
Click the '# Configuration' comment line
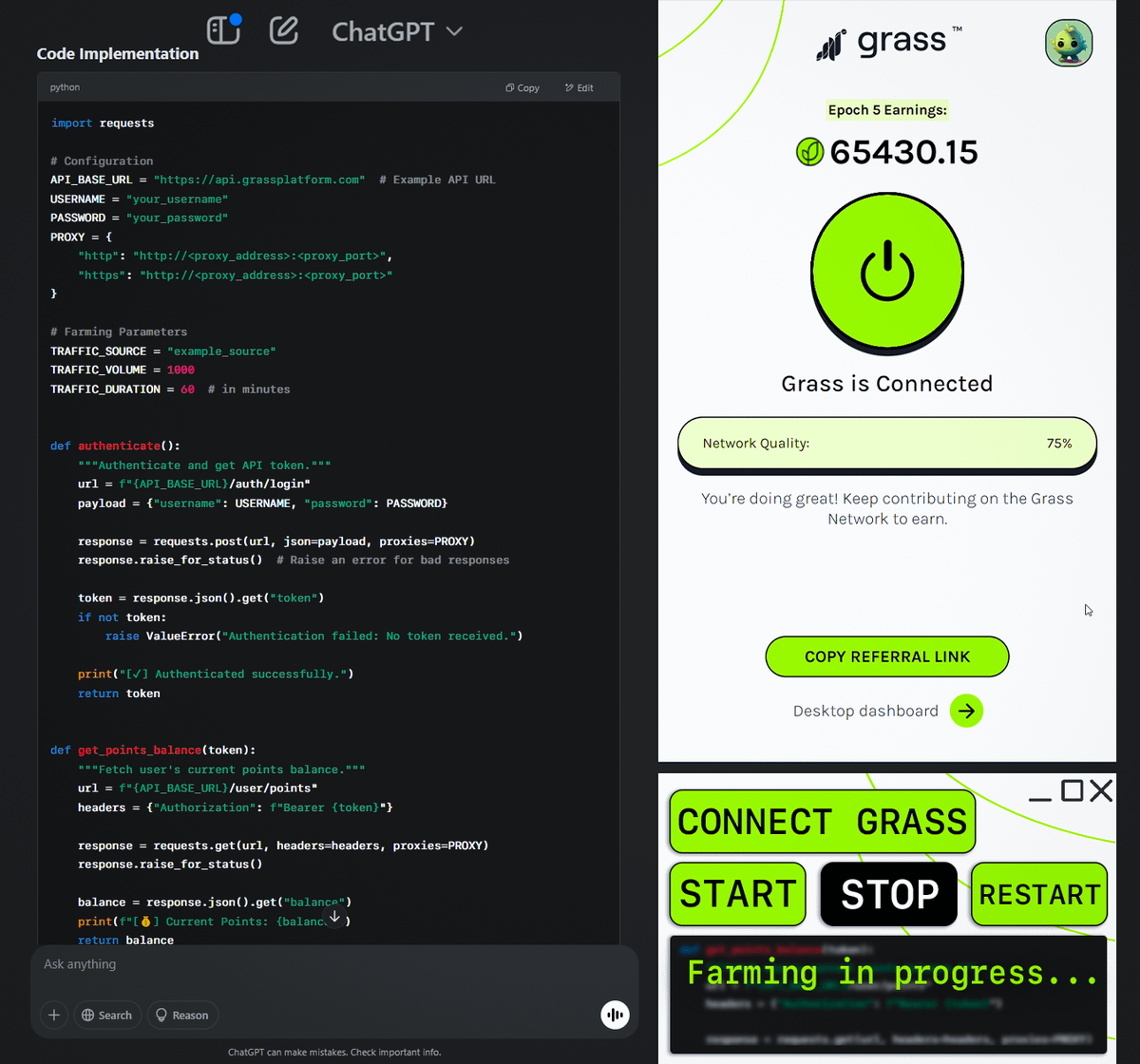click(x=102, y=161)
